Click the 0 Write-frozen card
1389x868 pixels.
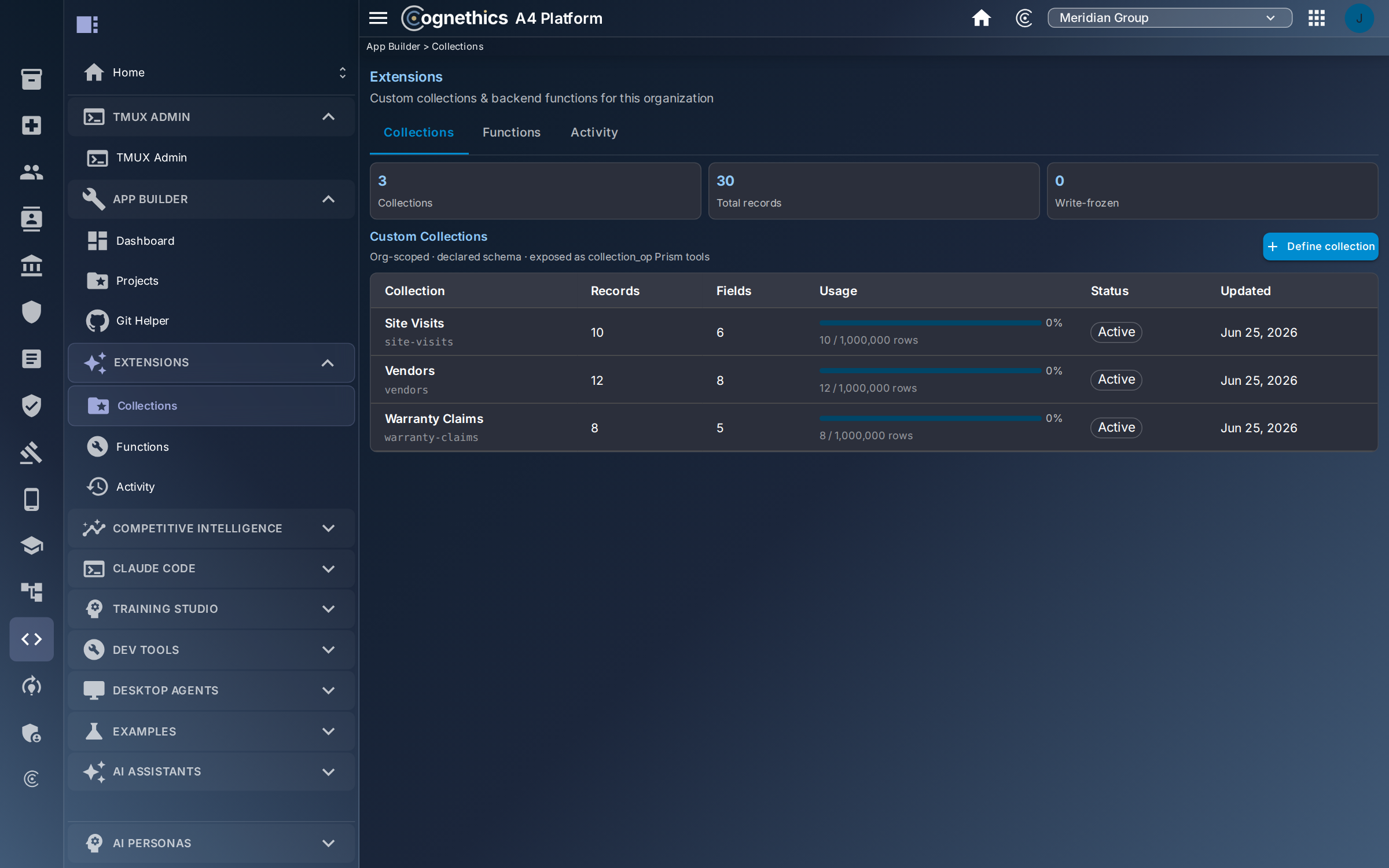pos(1212,191)
